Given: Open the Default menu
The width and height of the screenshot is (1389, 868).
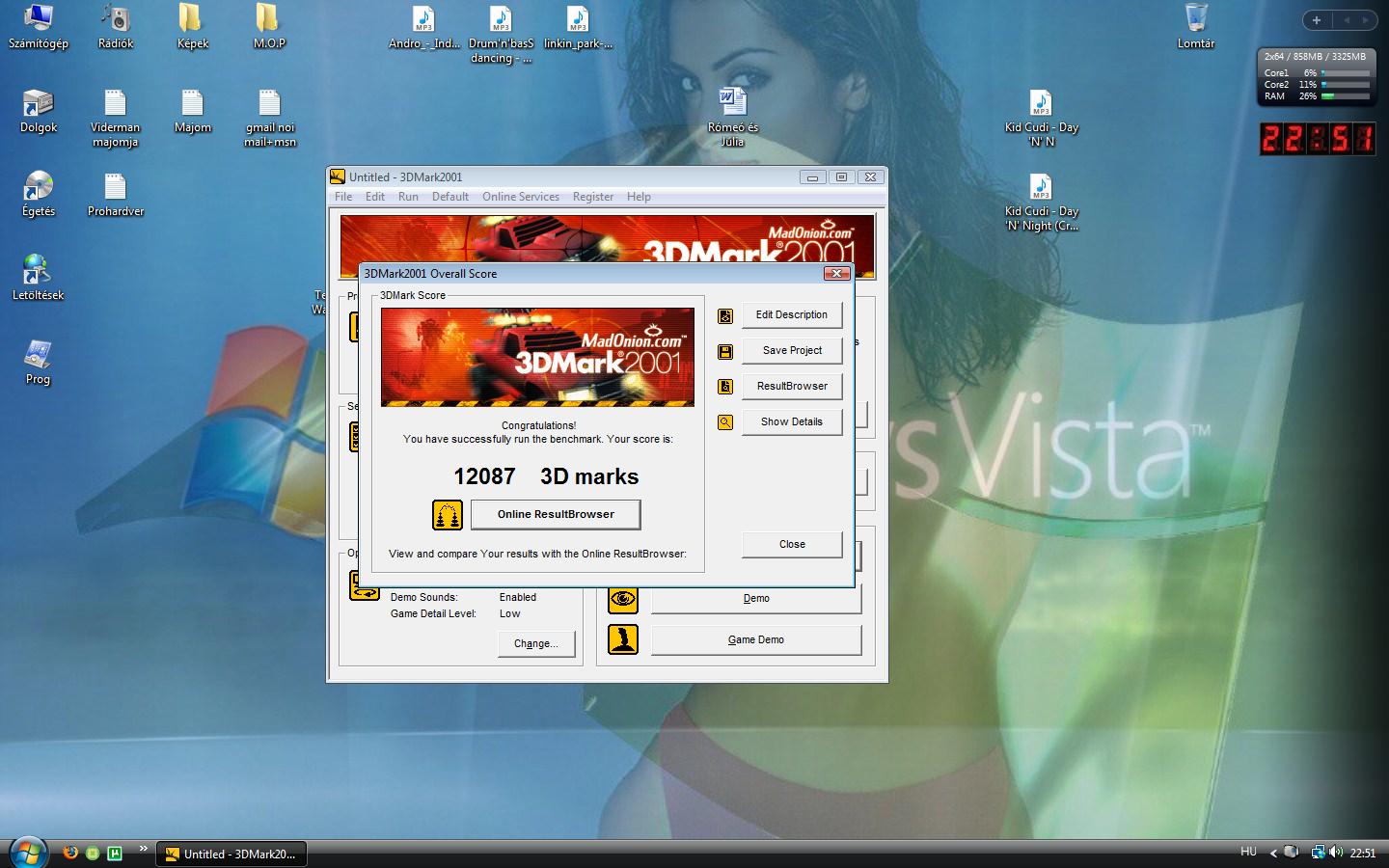Looking at the screenshot, I should coord(450,197).
